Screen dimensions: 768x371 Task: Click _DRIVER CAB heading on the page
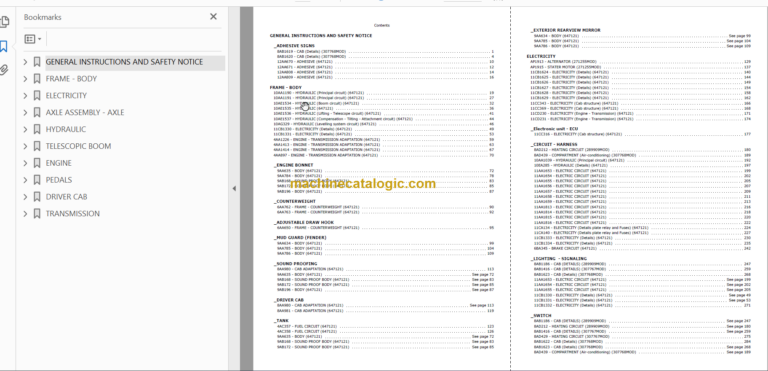point(288,300)
